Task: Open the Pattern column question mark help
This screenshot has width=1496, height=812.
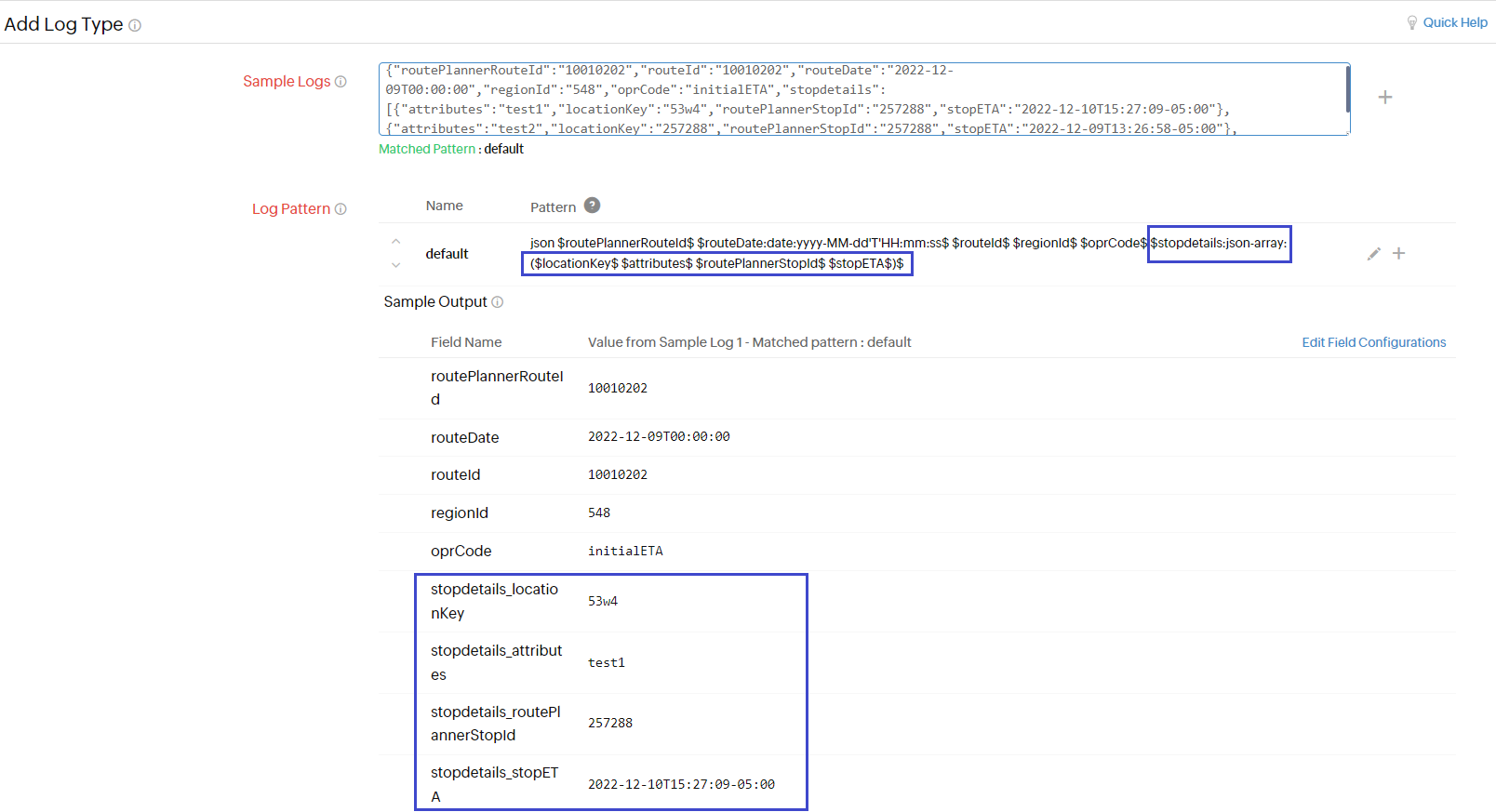Action: pos(592,206)
